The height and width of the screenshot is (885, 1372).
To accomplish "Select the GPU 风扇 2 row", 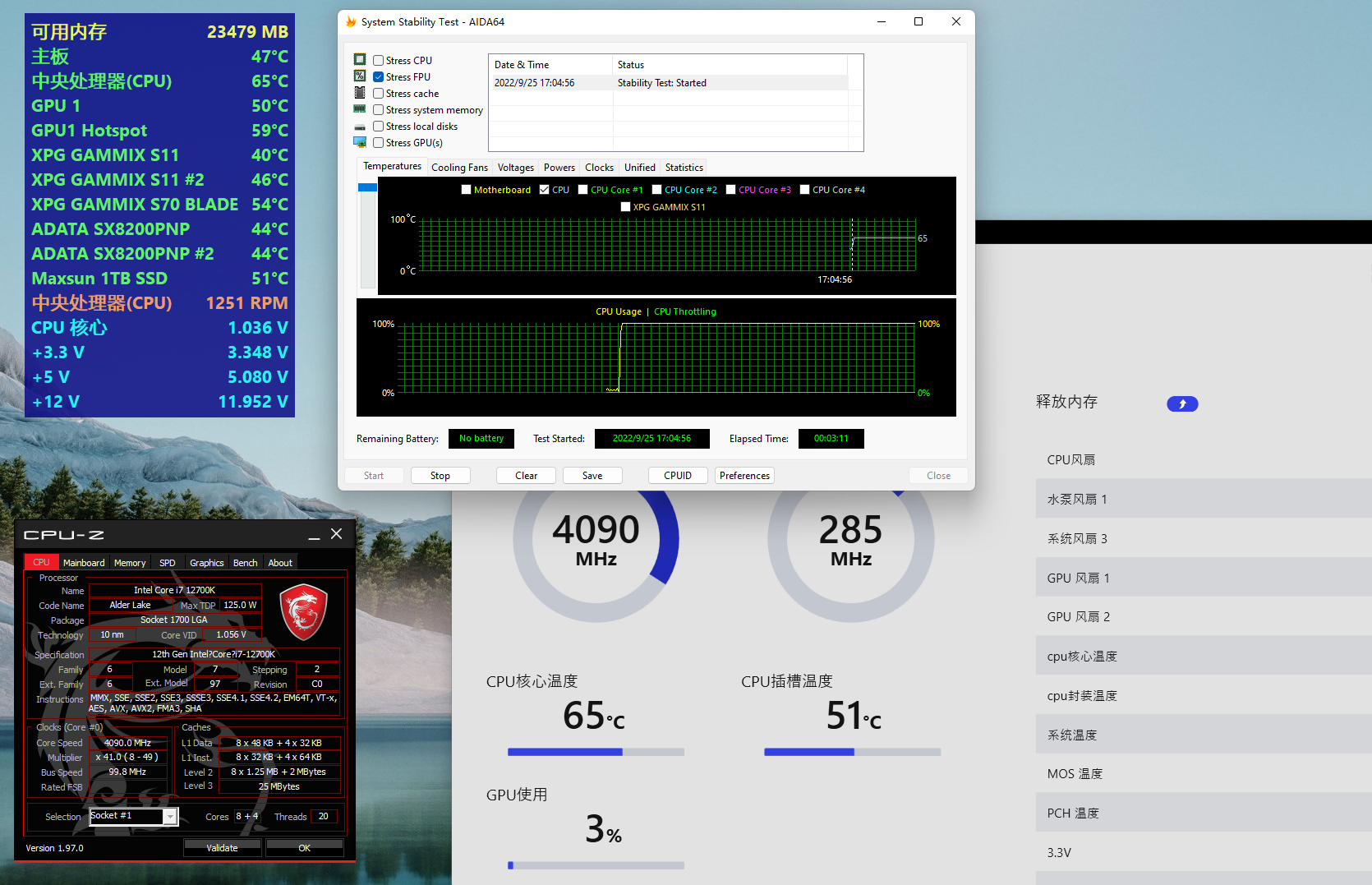I will [x=1204, y=616].
